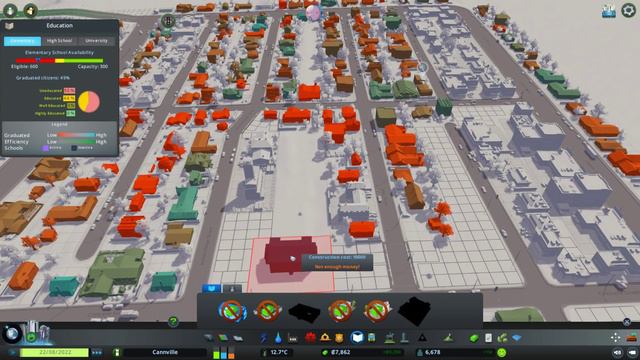Open the Landscaping tools menu
Image resolution: width=640 pixels, height=360 pixels.
coord(448,338)
